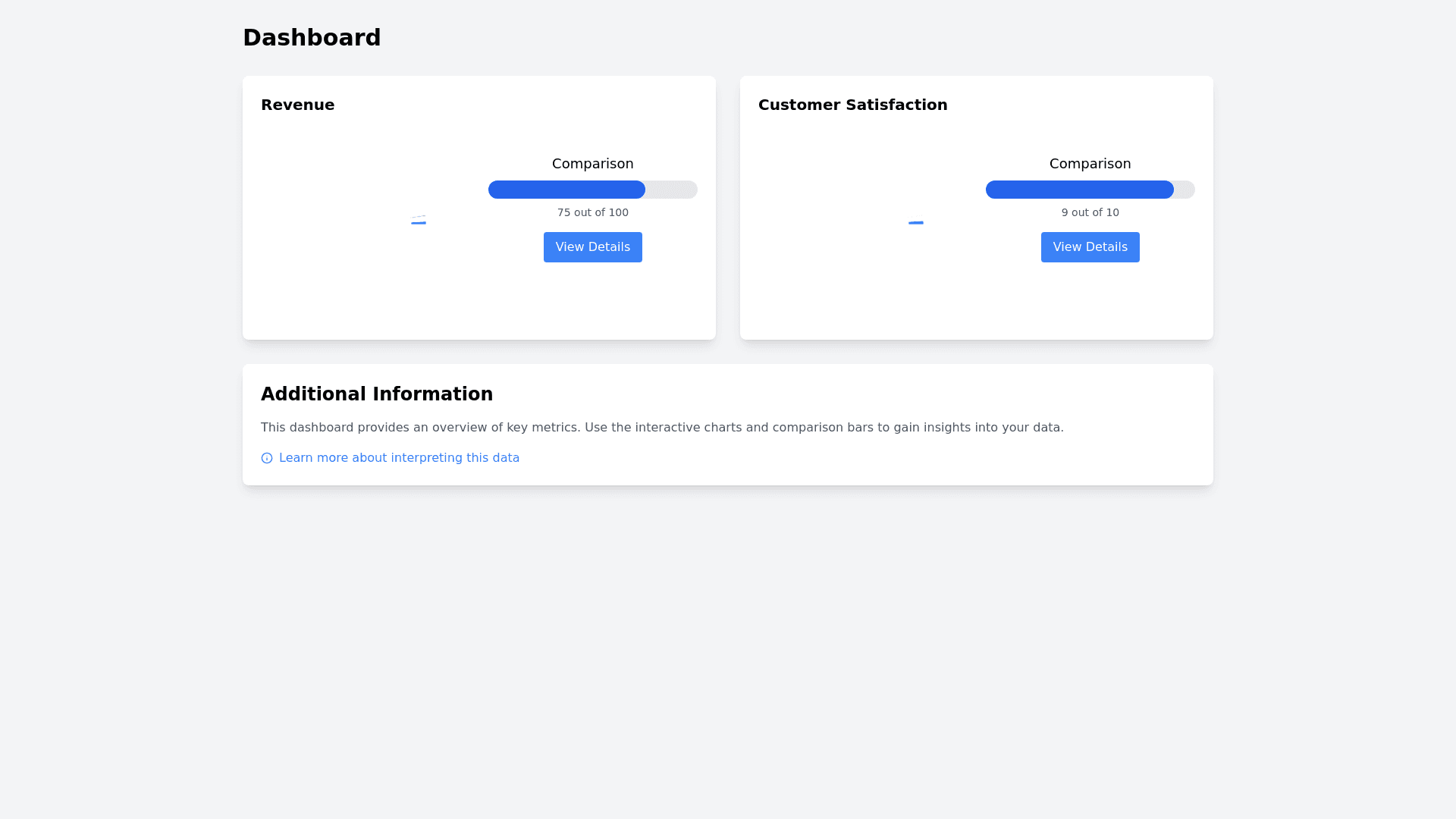The height and width of the screenshot is (819, 1456).
Task: Open View Details in the Revenue card
Action: [x=592, y=247]
